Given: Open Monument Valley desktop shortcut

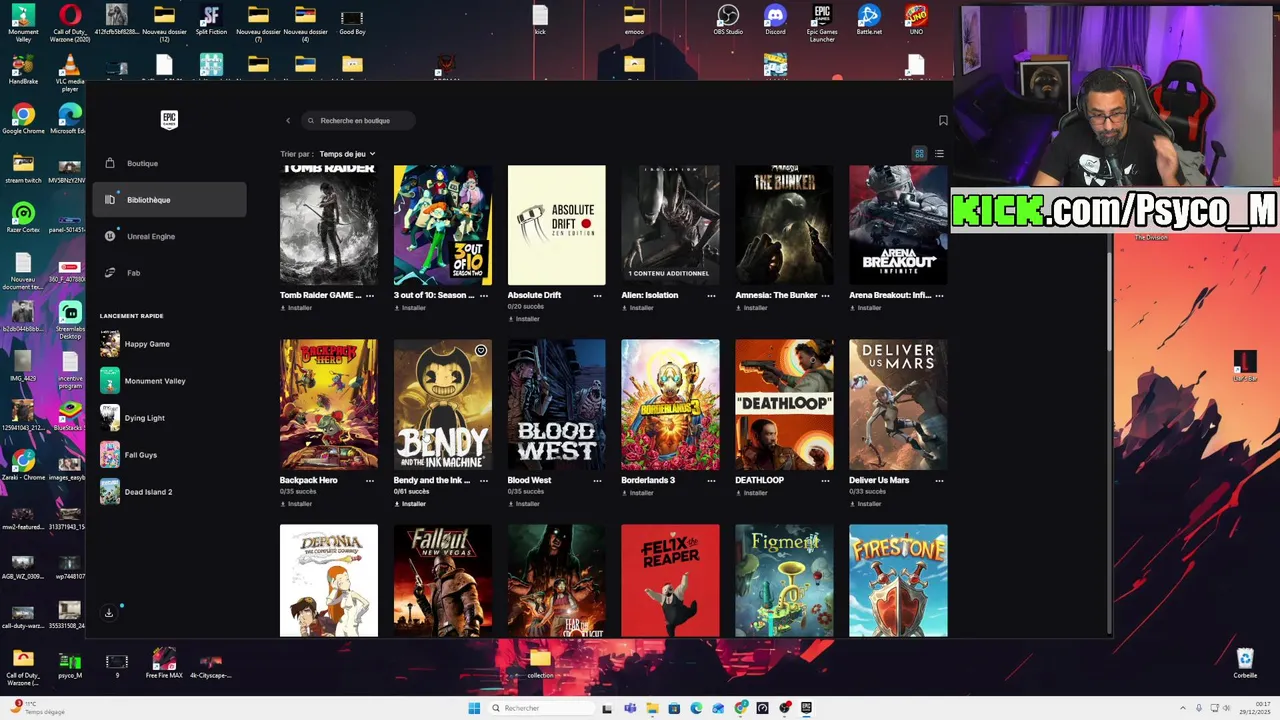Looking at the screenshot, I should [23, 23].
